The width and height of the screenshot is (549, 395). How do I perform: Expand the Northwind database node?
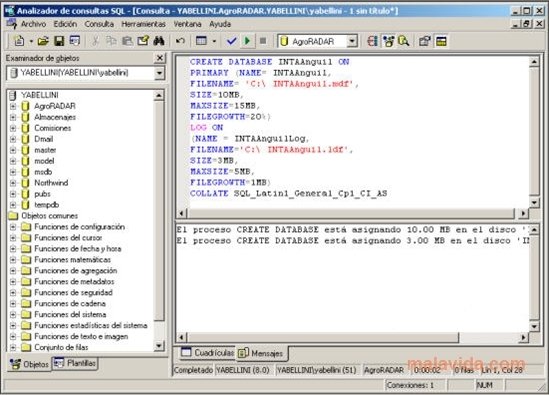[13, 183]
